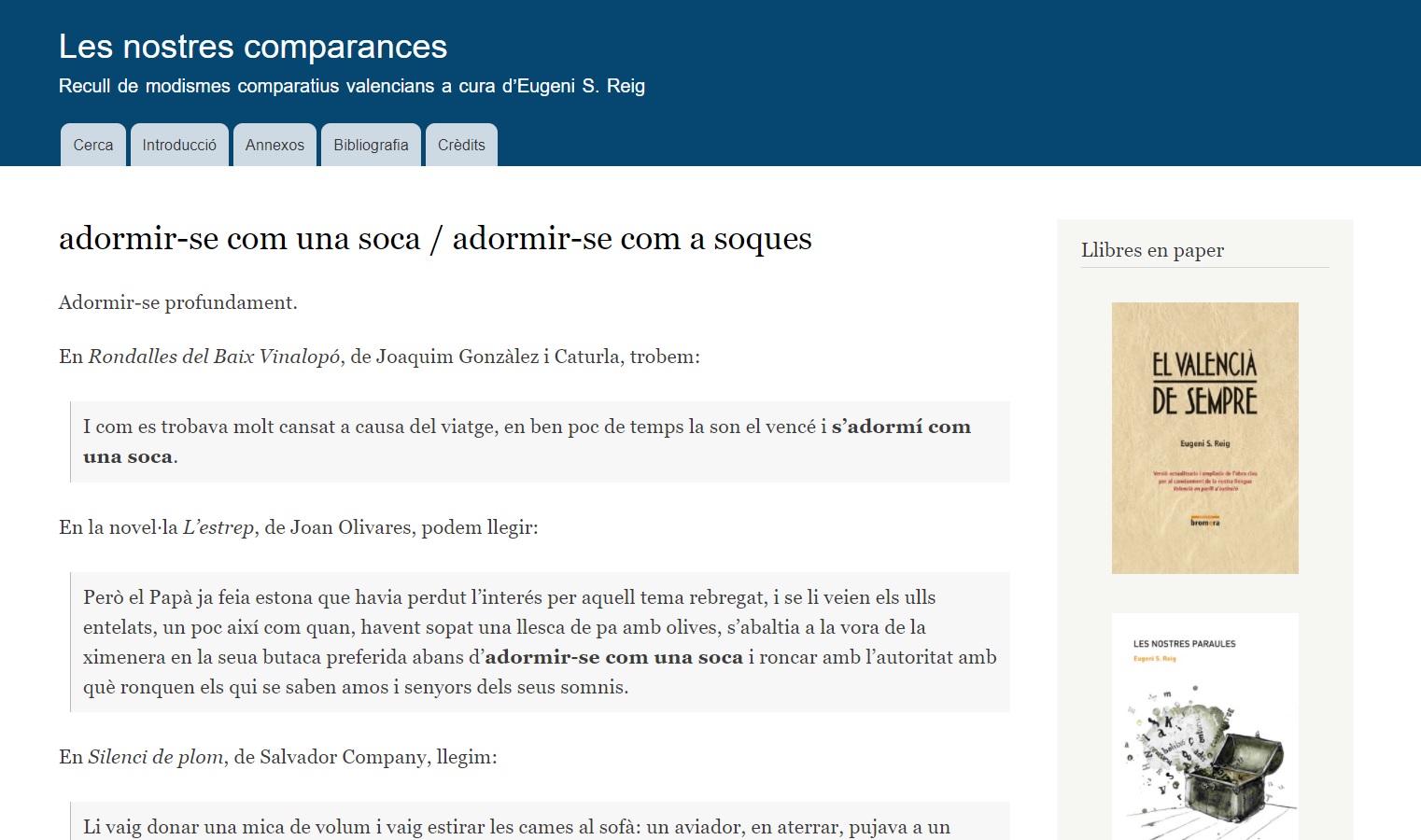Screen dimensions: 1421x840
Task: Click the italic title Silenci de plom
Action: [x=156, y=757]
